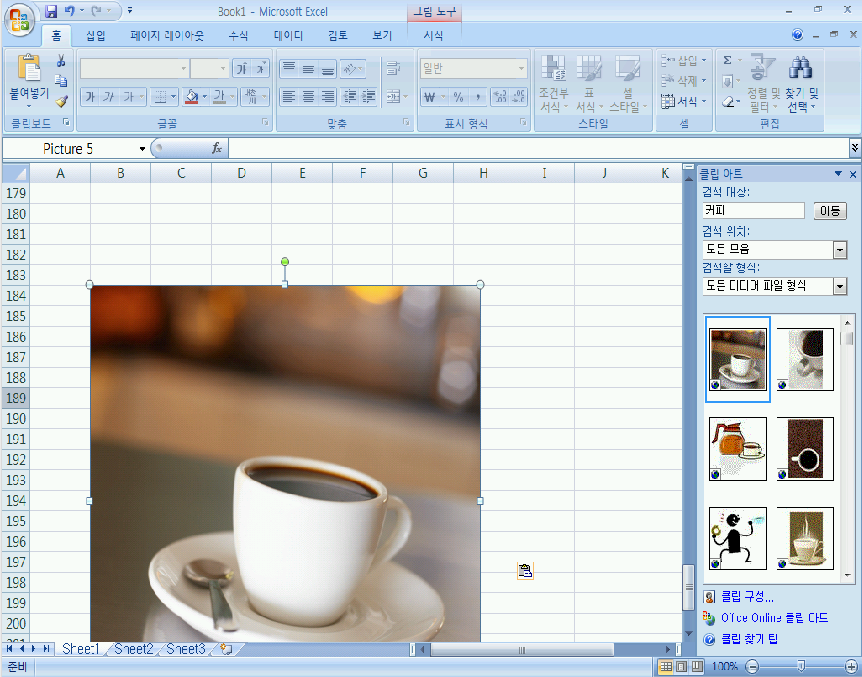Select the Format Painter brush
The image size is (862, 677).
(x=61, y=101)
